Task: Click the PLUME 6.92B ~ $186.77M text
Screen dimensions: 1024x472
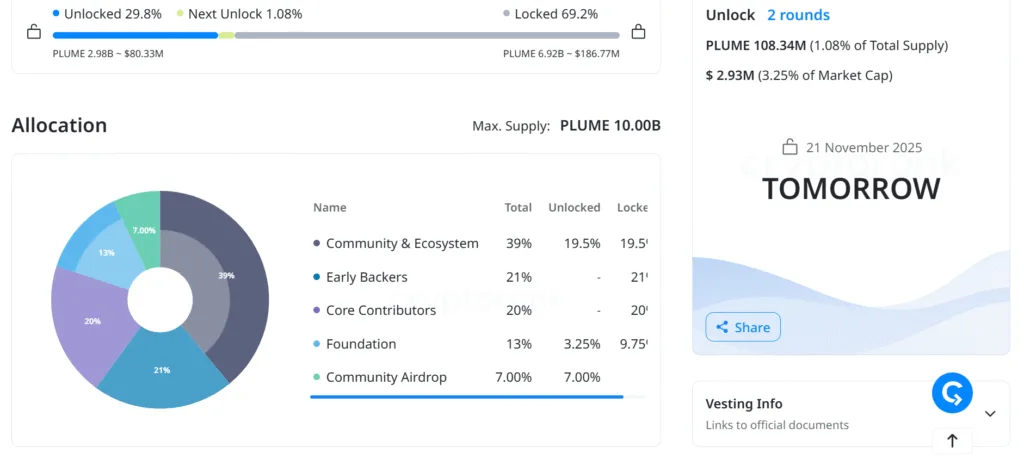Action: click(x=561, y=54)
